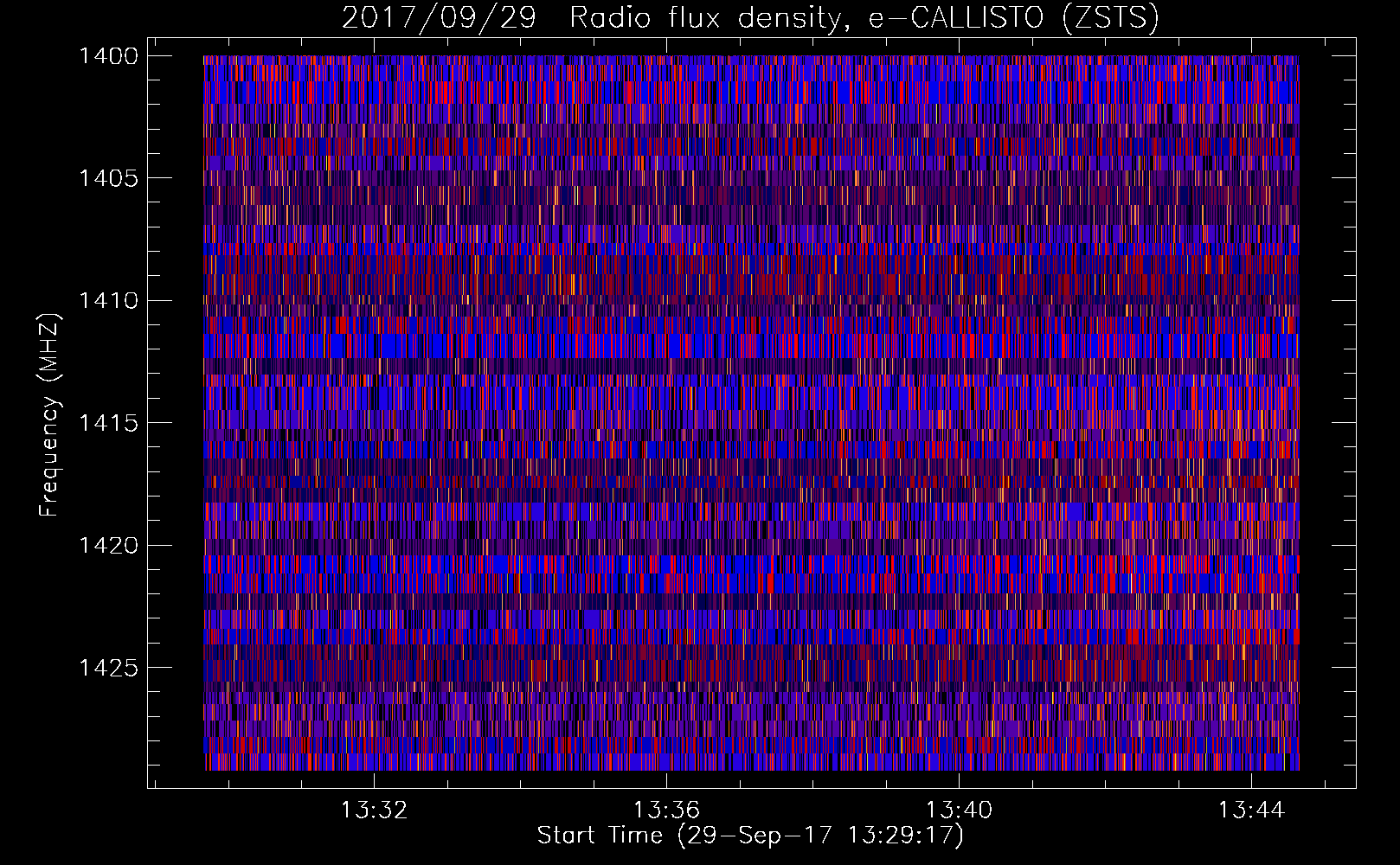Image resolution: width=1400 pixels, height=865 pixels.
Task: Select the 13:36 time tick label
Action: pyautogui.click(x=666, y=811)
